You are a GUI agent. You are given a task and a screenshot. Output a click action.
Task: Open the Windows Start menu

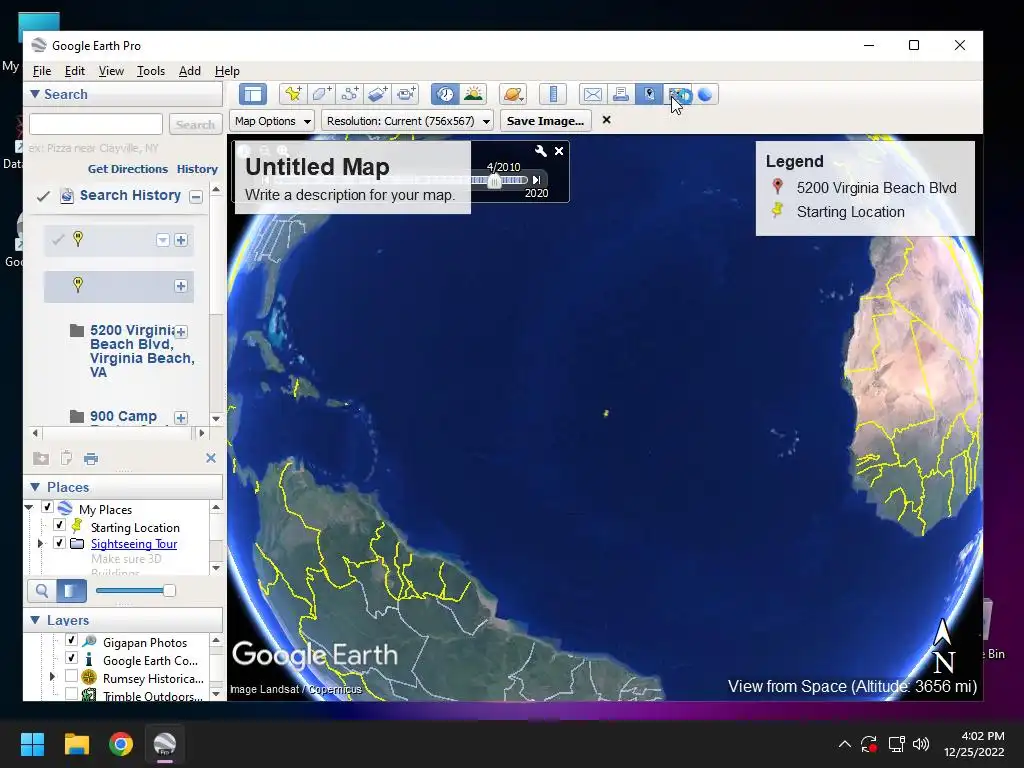(x=32, y=744)
